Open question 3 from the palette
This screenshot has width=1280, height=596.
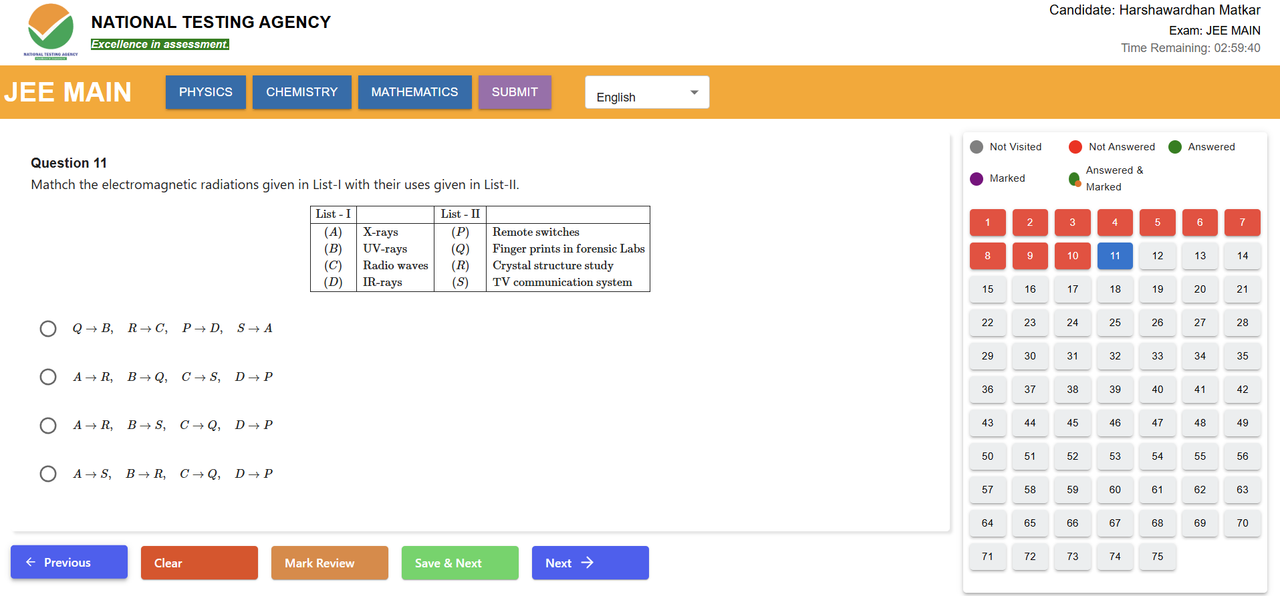click(x=1073, y=222)
